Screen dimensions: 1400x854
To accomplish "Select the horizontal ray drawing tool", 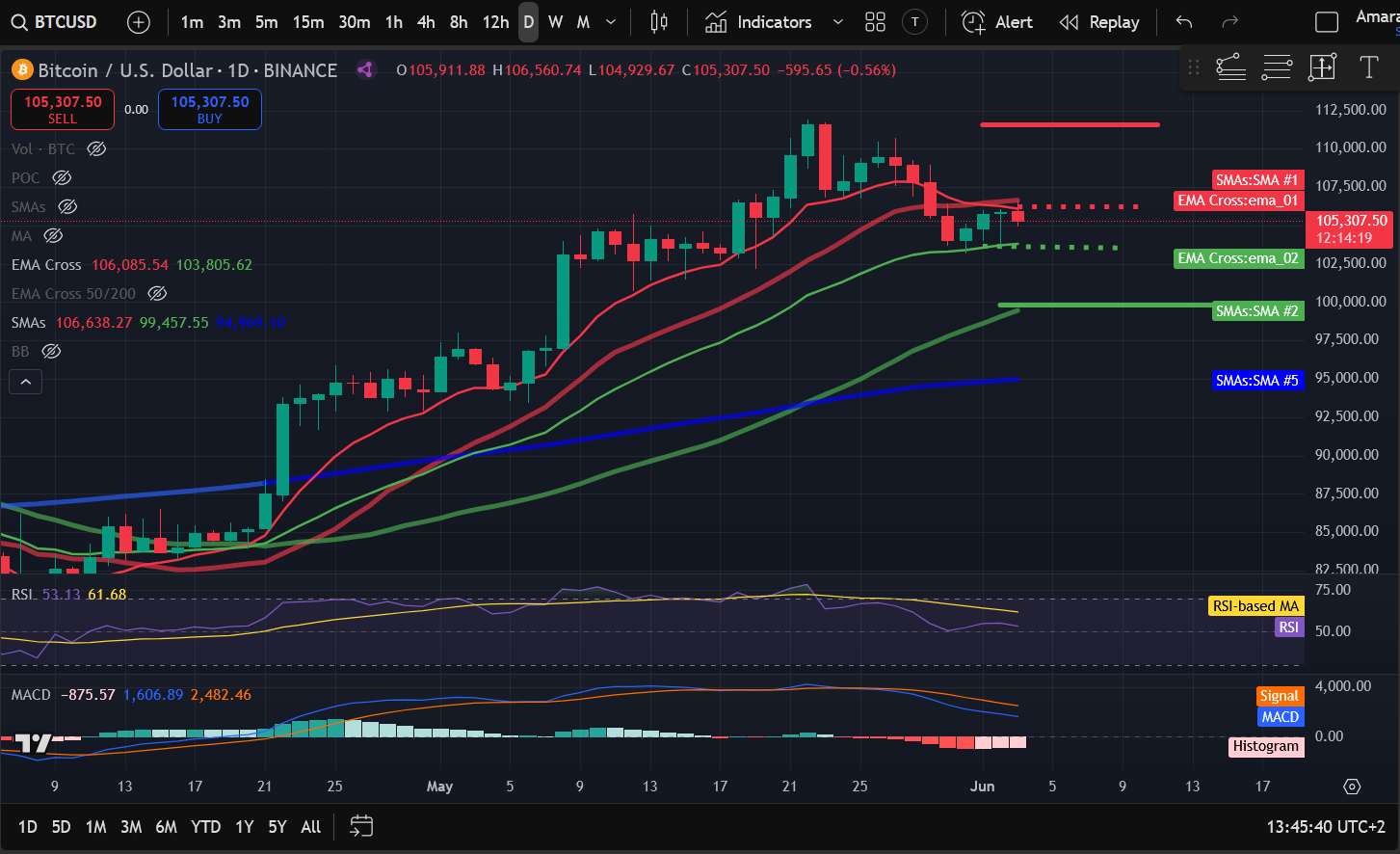I will tap(1230, 67).
